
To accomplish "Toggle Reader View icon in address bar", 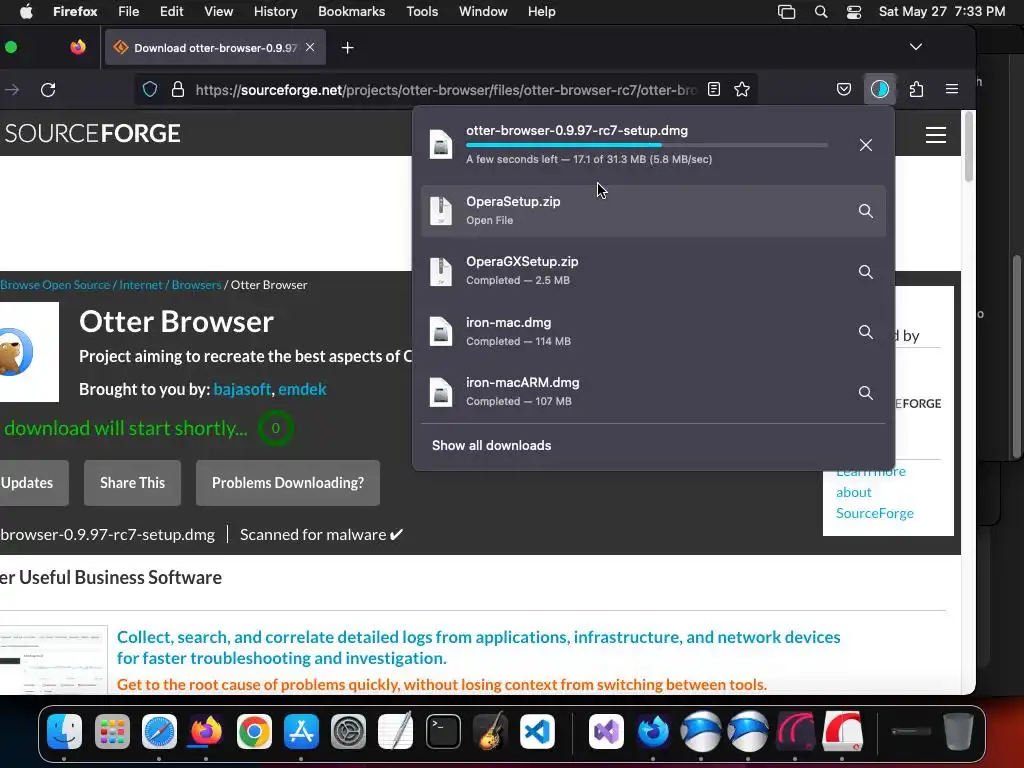I will point(714,89).
